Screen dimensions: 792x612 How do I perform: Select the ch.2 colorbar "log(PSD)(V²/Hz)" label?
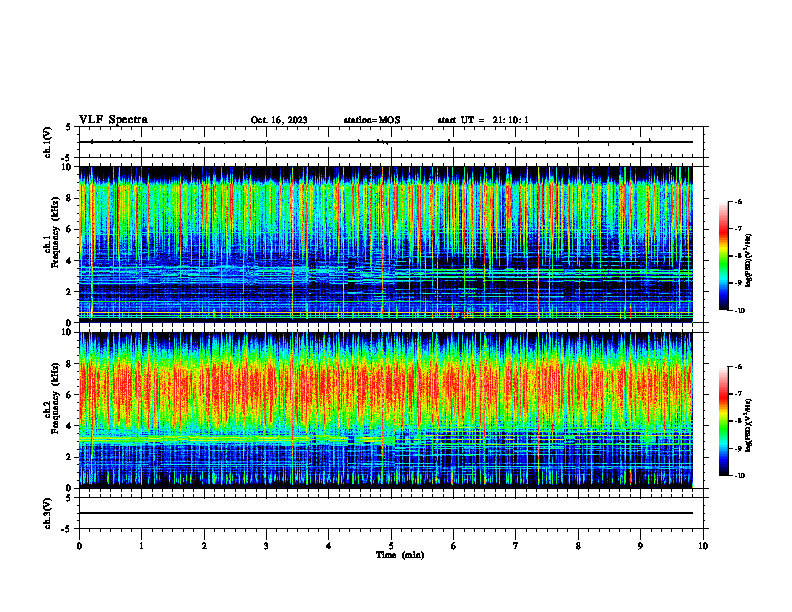pyautogui.click(x=749, y=425)
